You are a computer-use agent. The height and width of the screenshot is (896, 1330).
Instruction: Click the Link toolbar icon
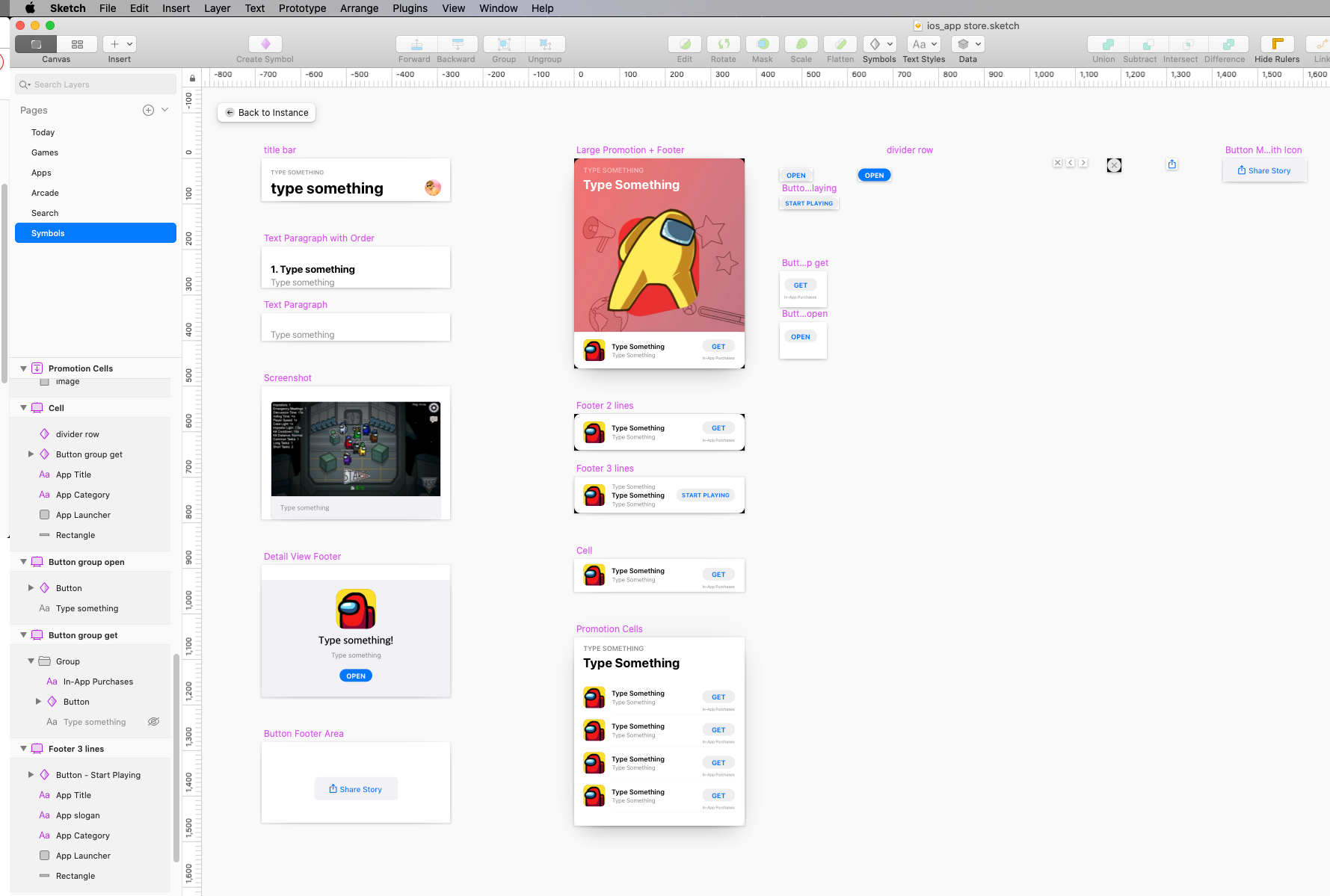[1320, 44]
